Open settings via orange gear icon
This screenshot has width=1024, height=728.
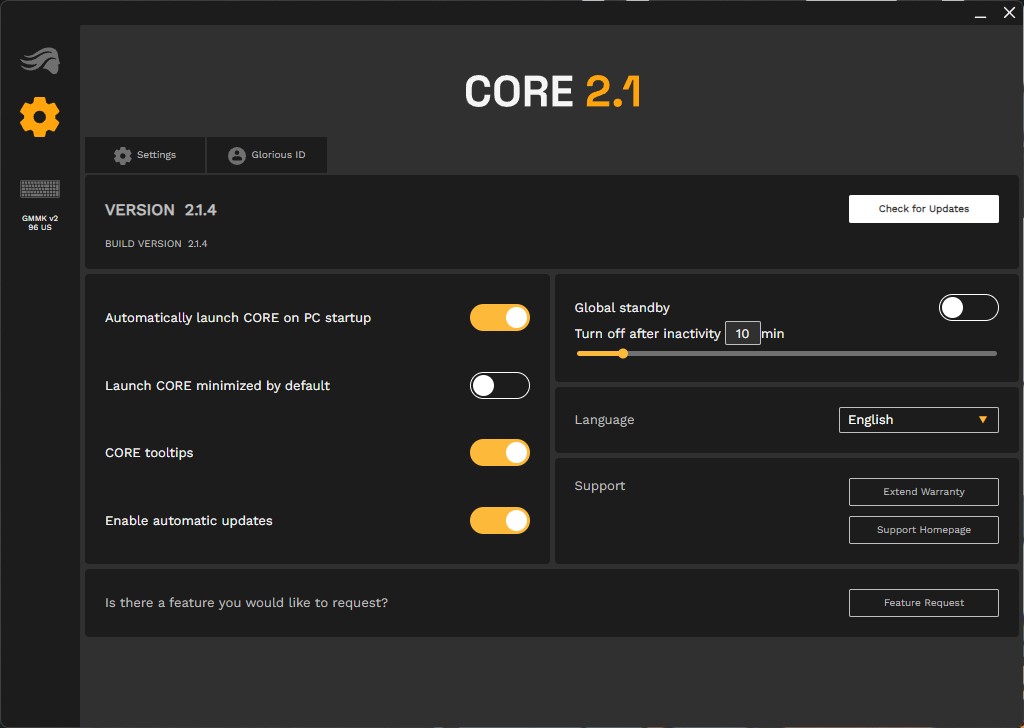pos(40,117)
